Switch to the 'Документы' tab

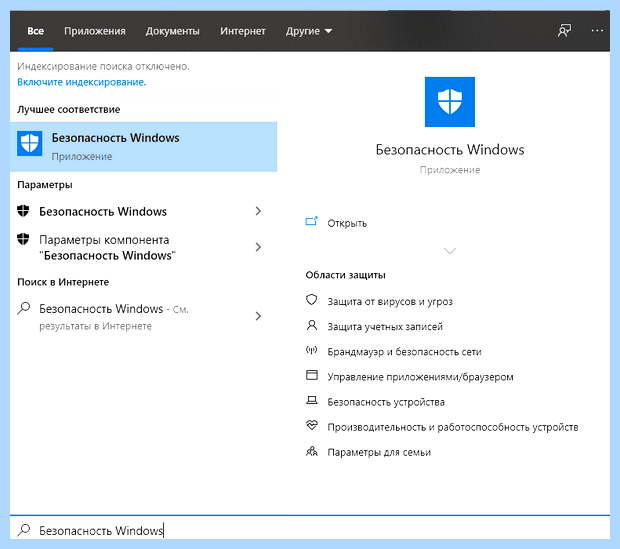click(x=172, y=31)
